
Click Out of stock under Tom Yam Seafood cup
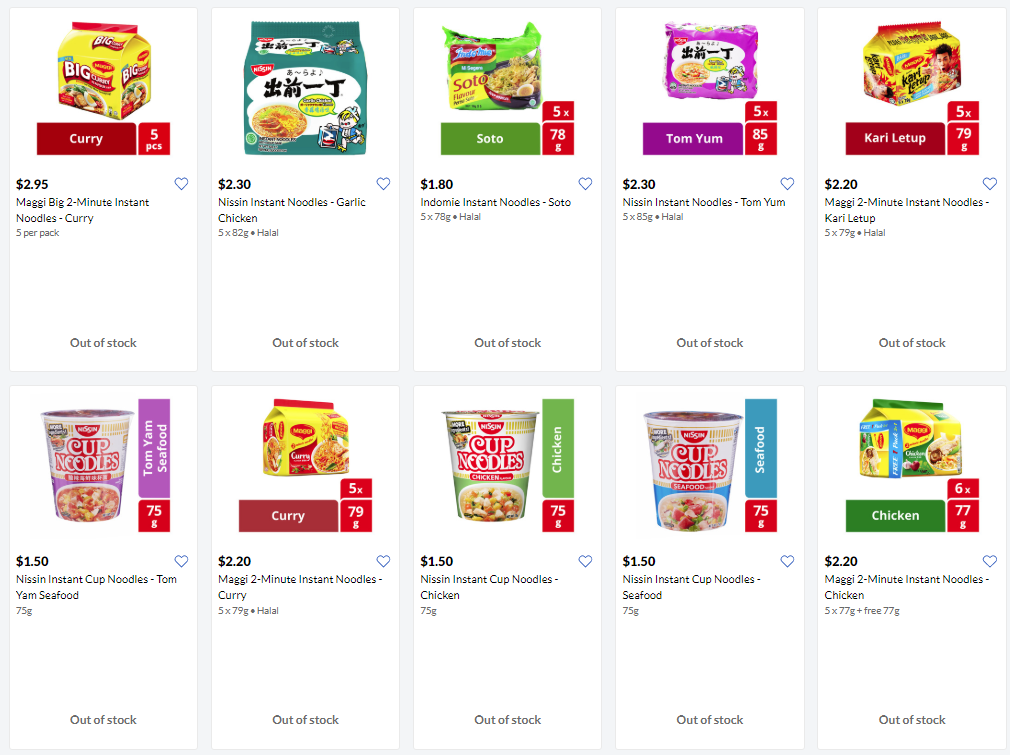103,720
